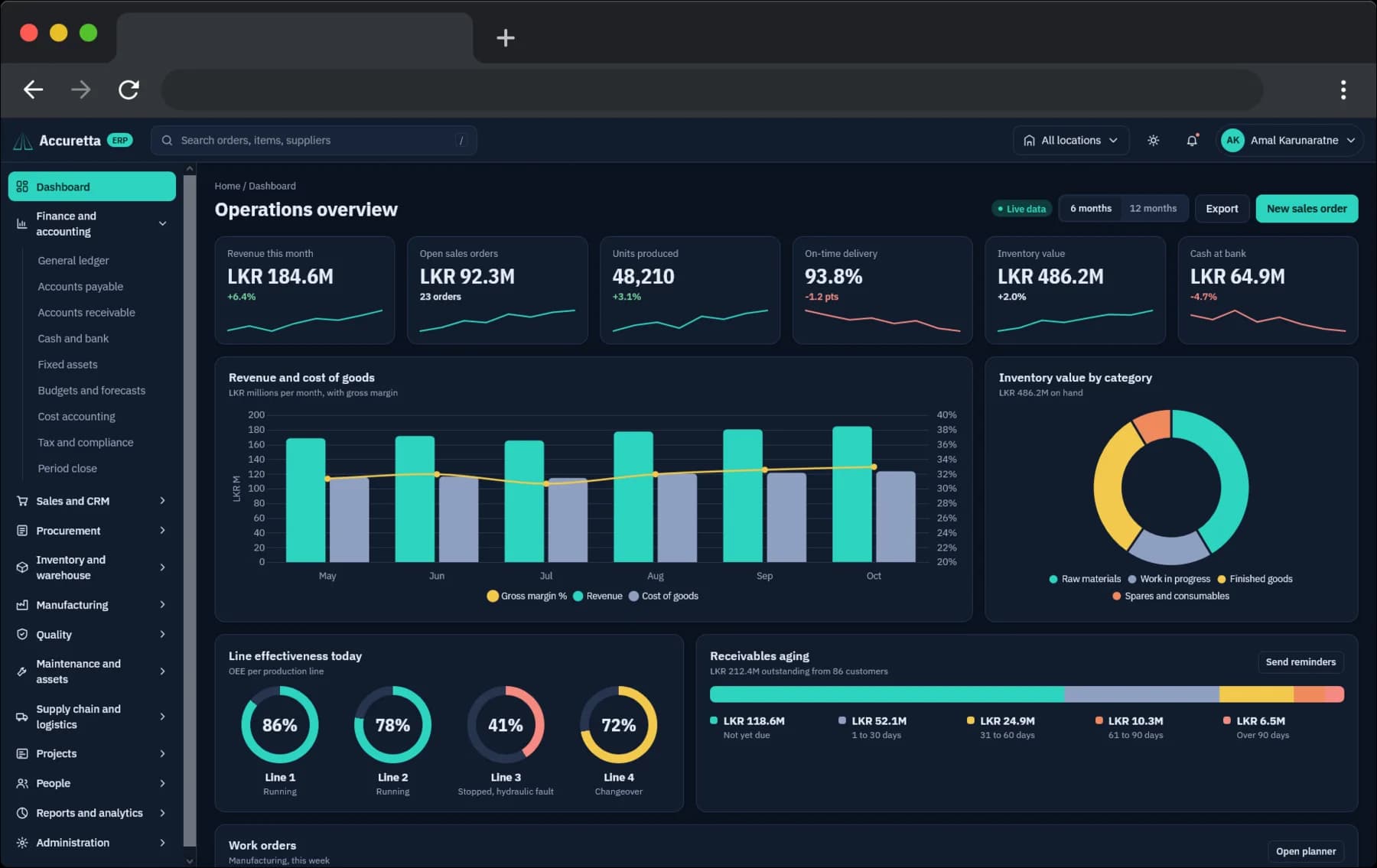1377x868 pixels.
Task: Open the All locations dropdown
Action: [x=1070, y=141]
